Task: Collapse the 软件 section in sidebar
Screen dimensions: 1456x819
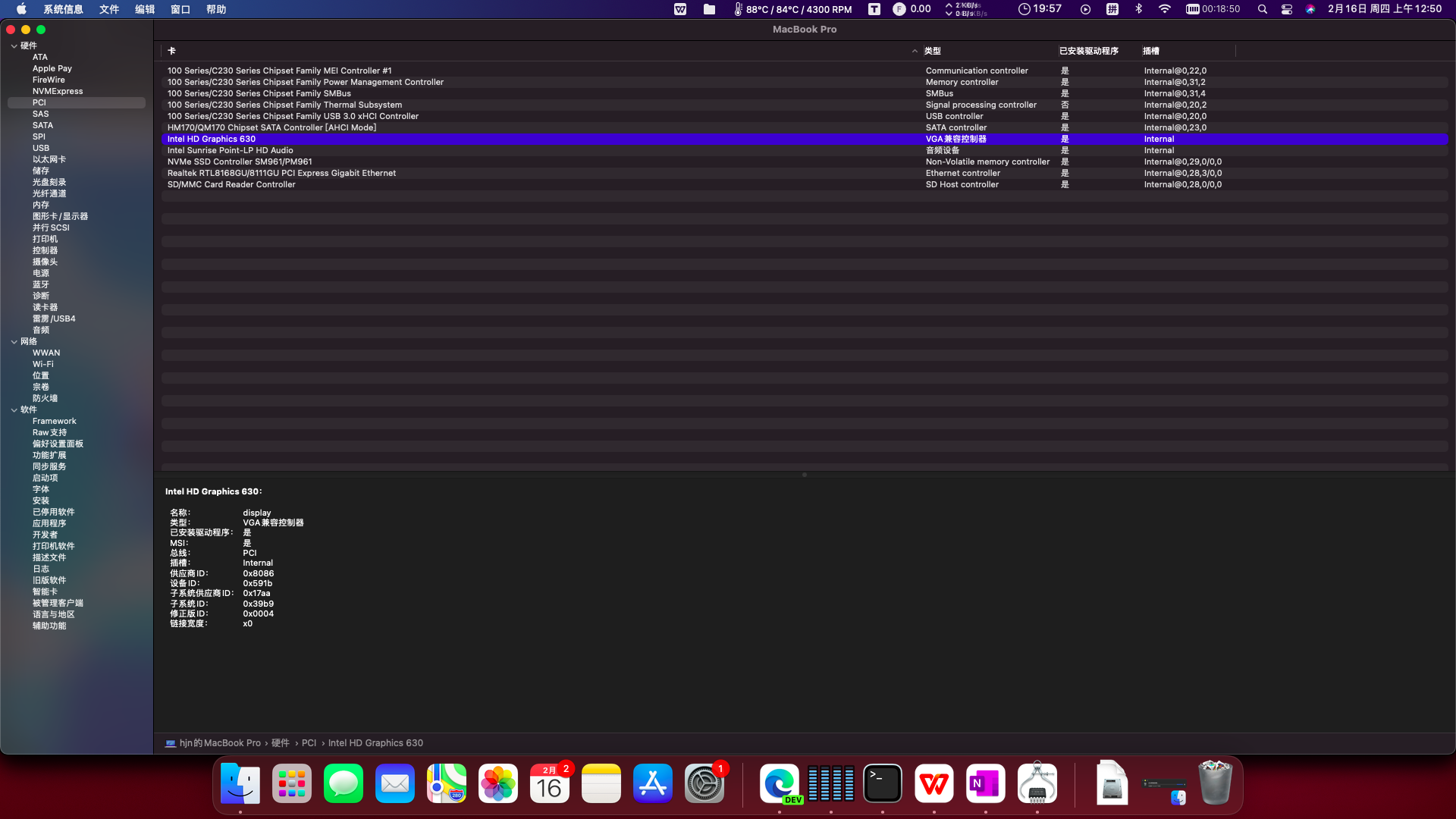Action: click(14, 409)
